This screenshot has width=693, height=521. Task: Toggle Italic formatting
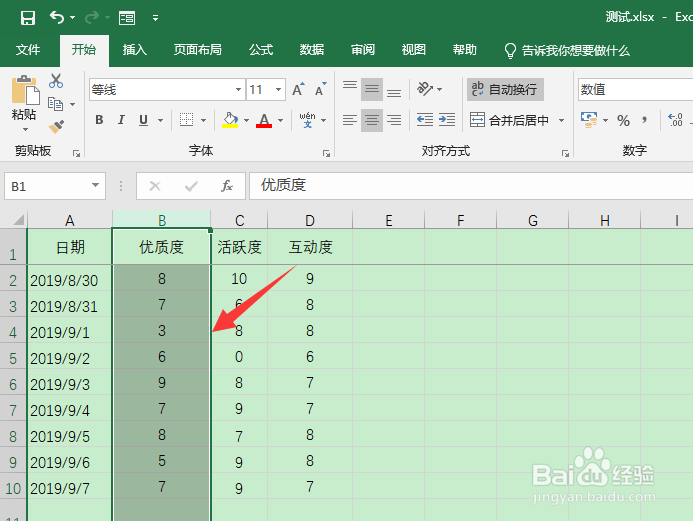(121, 120)
